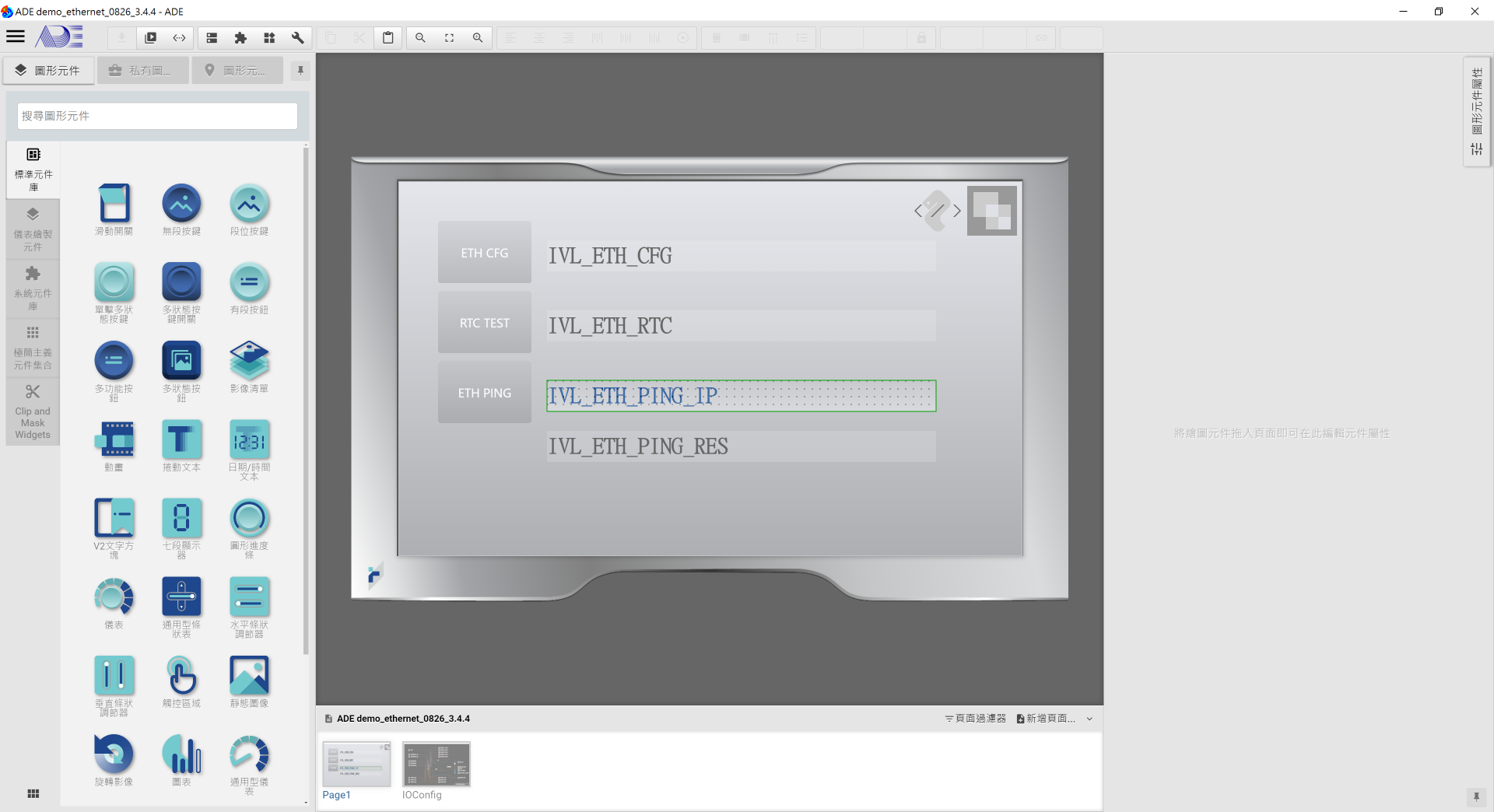The width and height of the screenshot is (1494, 812).
Task: Click the zoom in magnifier icon
Action: point(478,37)
